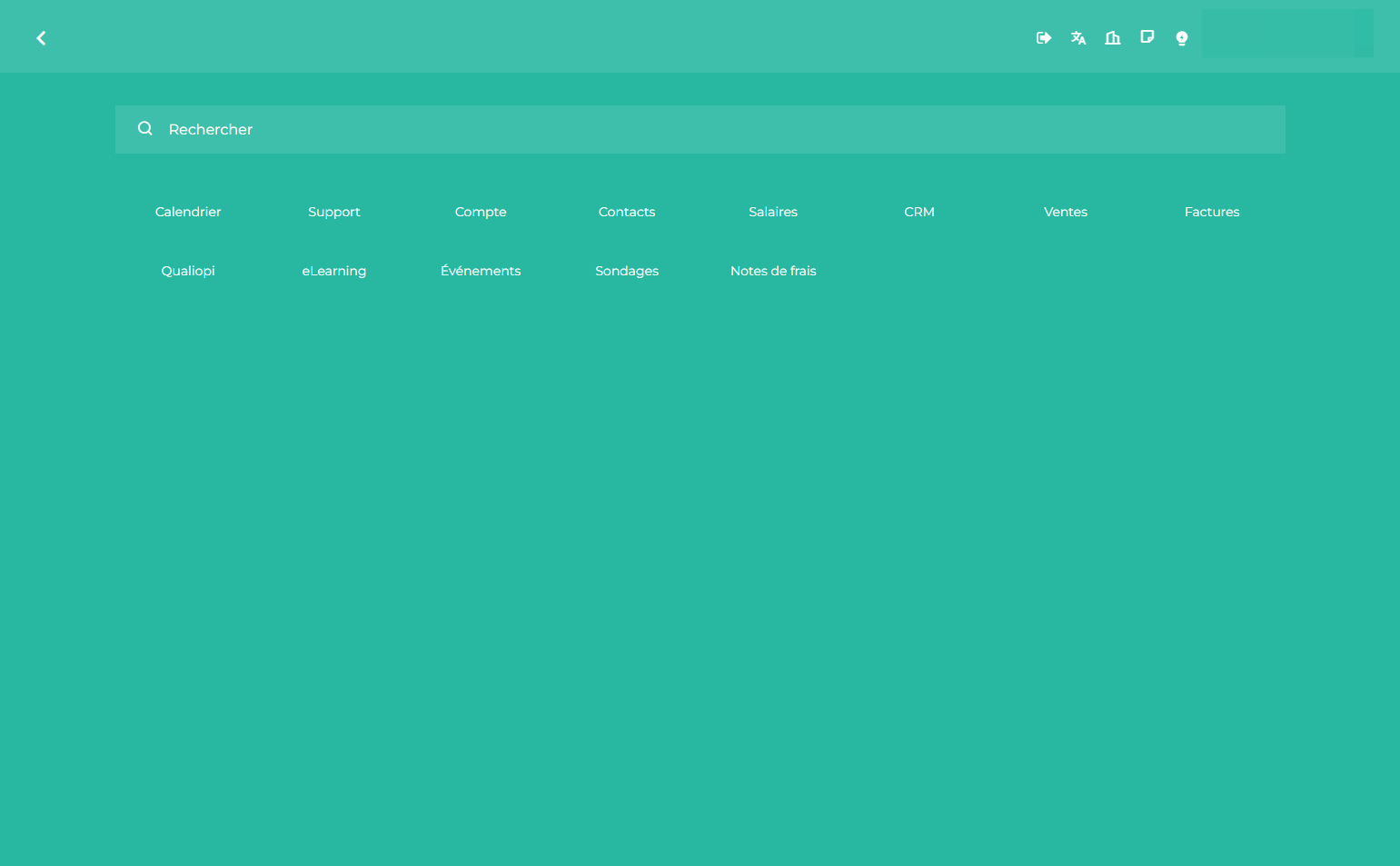Open the sticky note icon
This screenshot has width=1400, height=866.
(x=1147, y=37)
